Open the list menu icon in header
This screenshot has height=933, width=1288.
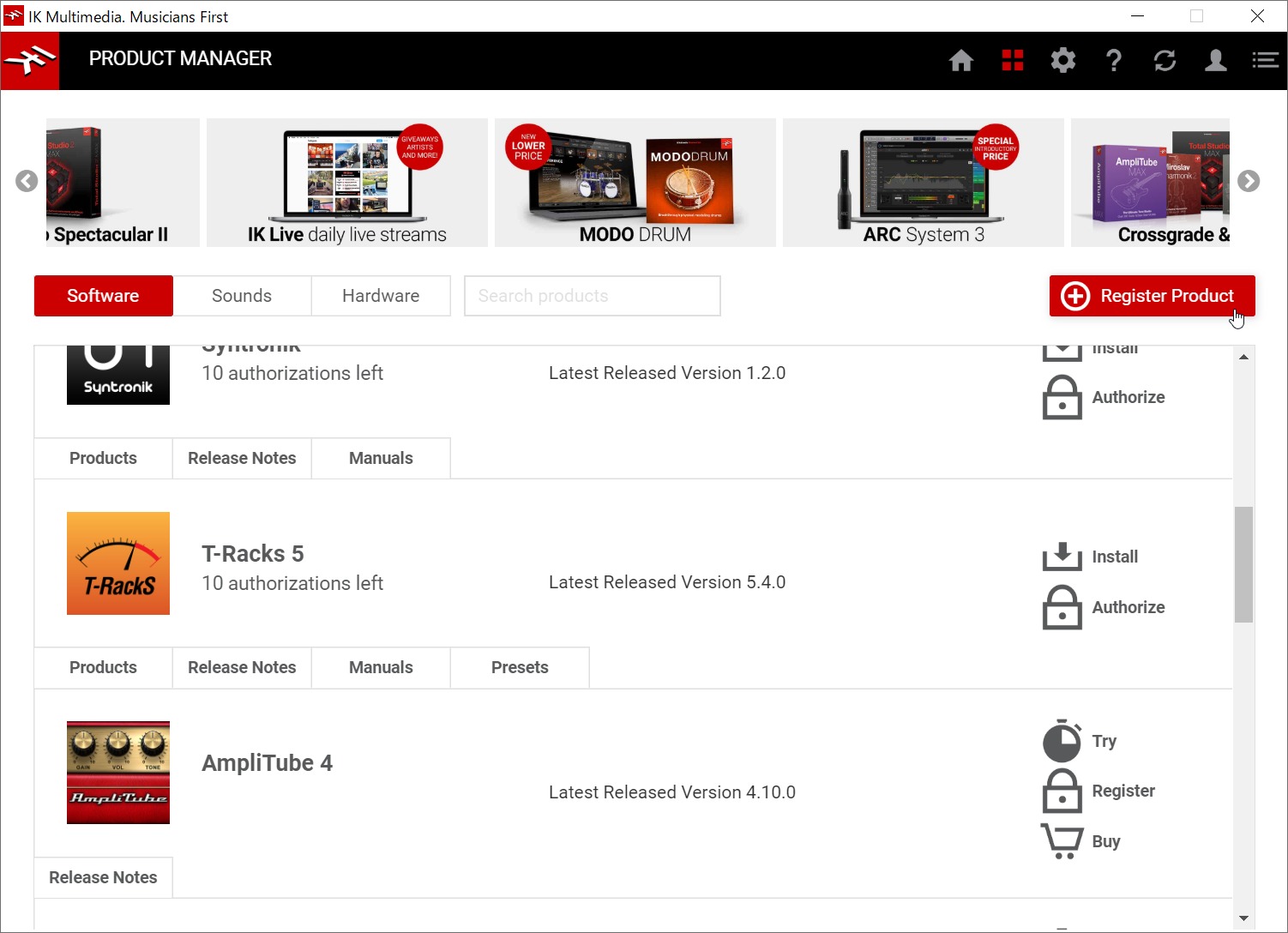click(1265, 60)
